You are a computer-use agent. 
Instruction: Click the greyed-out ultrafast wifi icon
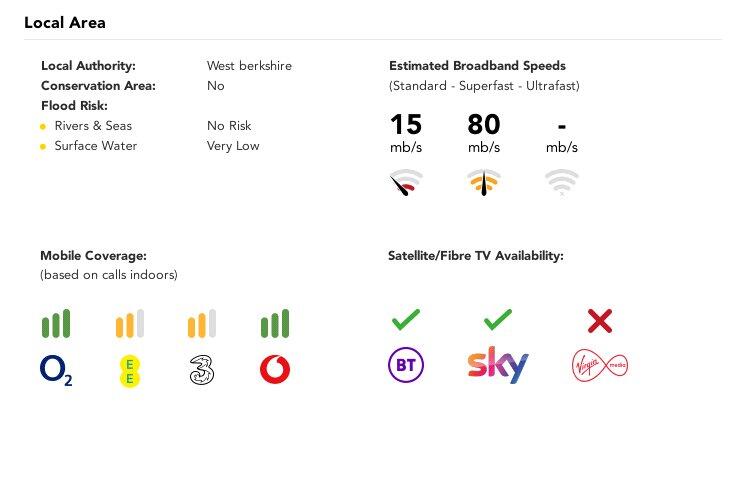[x=562, y=183]
